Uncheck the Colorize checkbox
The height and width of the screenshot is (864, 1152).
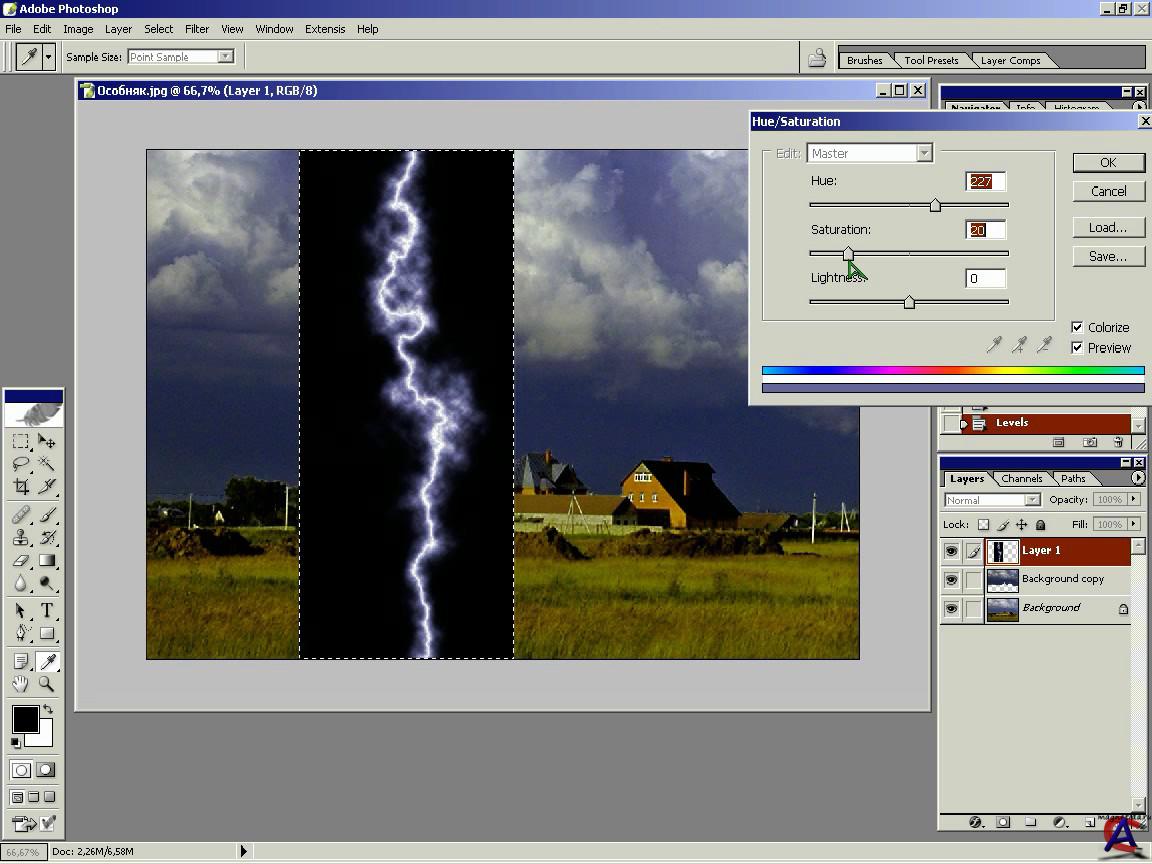1077,327
